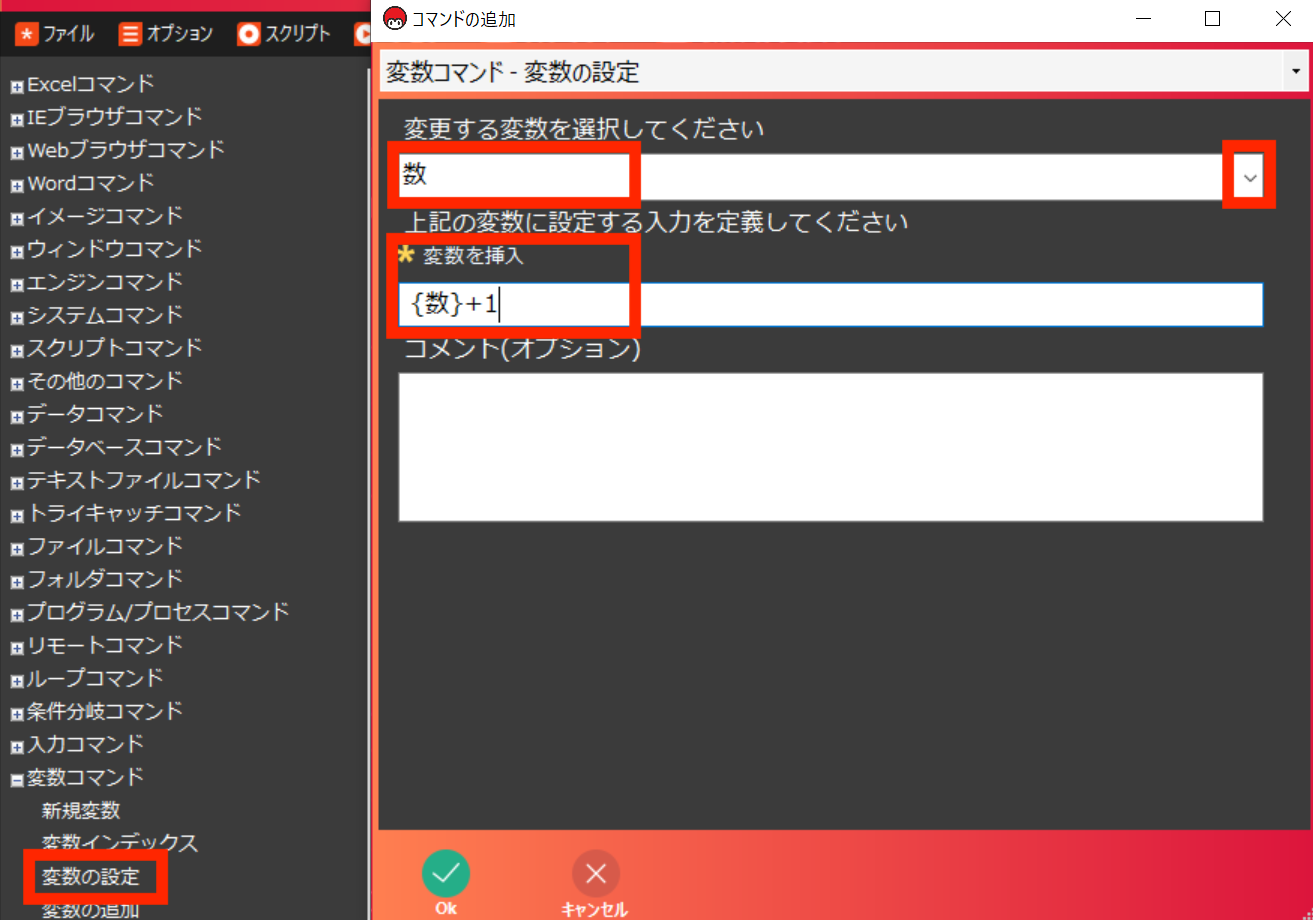1313x920 pixels.
Task: Select スクリプトコマンド in the tree
Action: pos(115,348)
